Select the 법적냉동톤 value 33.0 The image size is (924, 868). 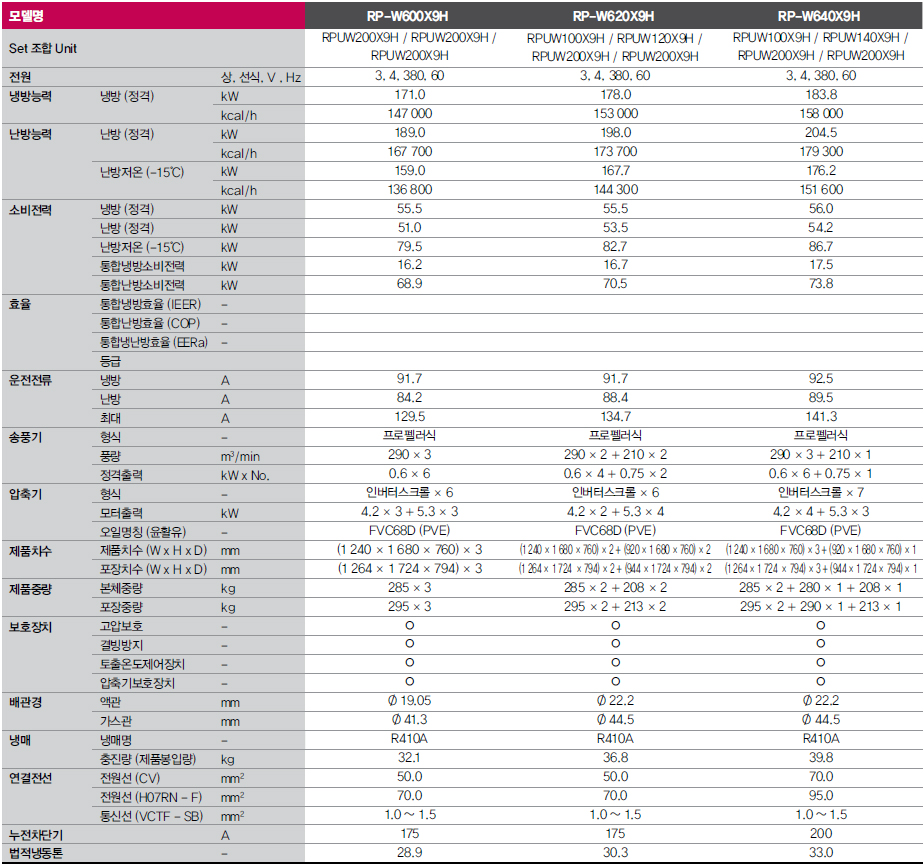pyautogui.click(x=820, y=853)
